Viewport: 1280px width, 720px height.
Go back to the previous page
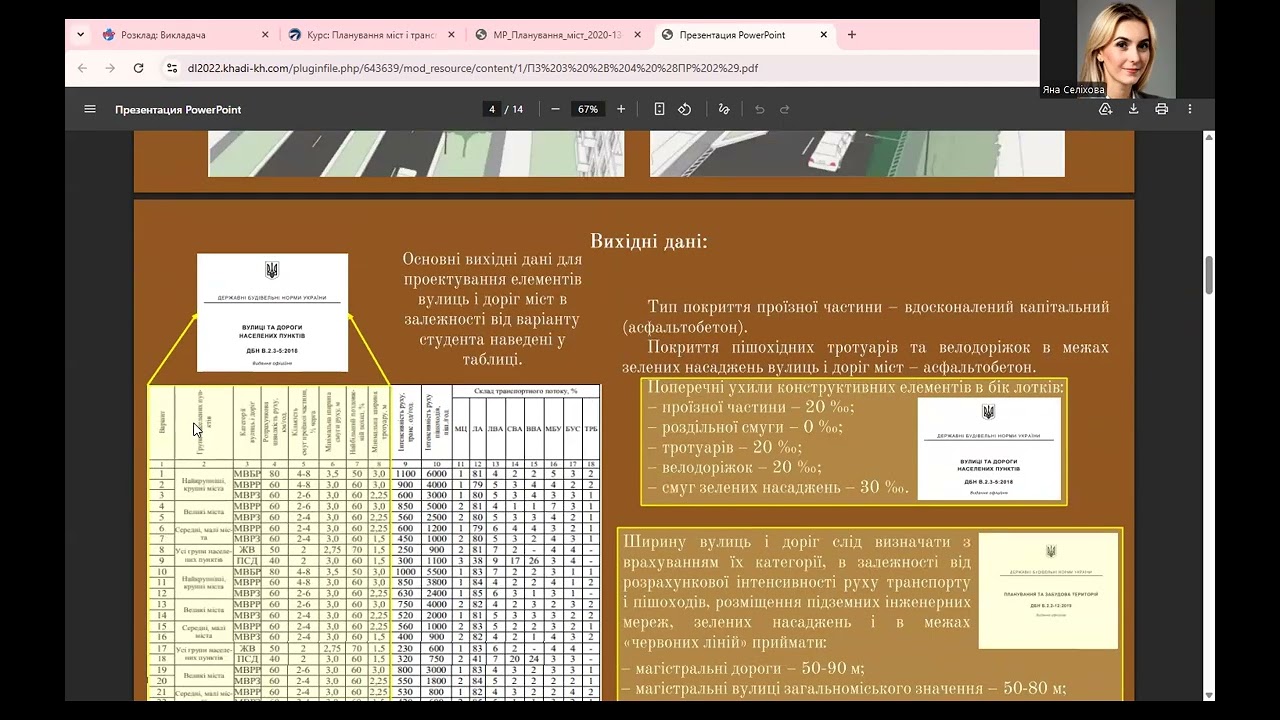tap(82, 68)
